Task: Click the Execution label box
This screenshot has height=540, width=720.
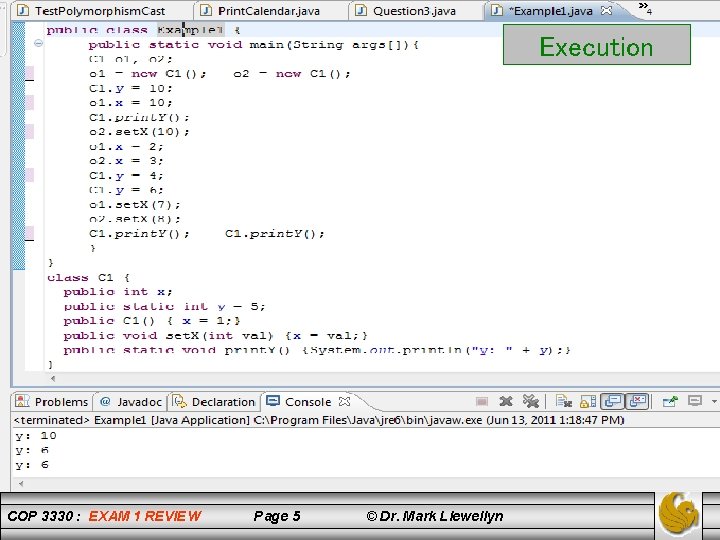Action: (x=596, y=45)
